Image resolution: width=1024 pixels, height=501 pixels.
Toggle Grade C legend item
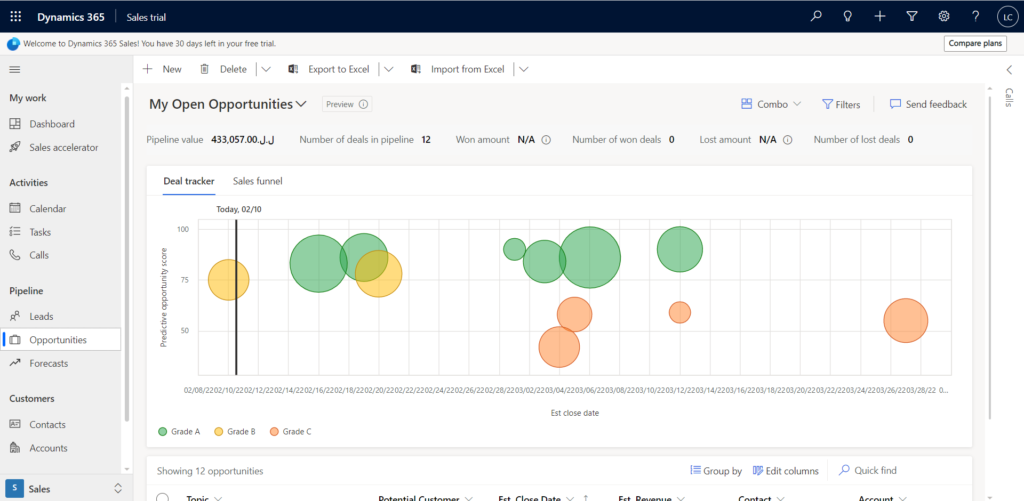tap(290, 432)
